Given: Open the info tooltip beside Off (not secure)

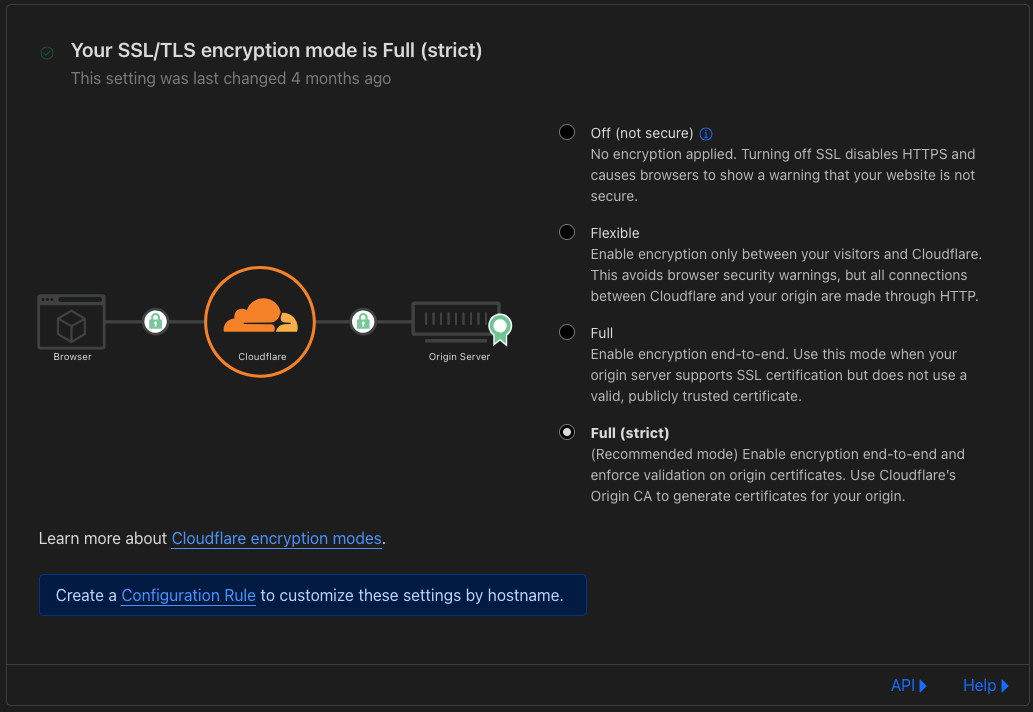Looking at the screenshot, I should point(706,133).
